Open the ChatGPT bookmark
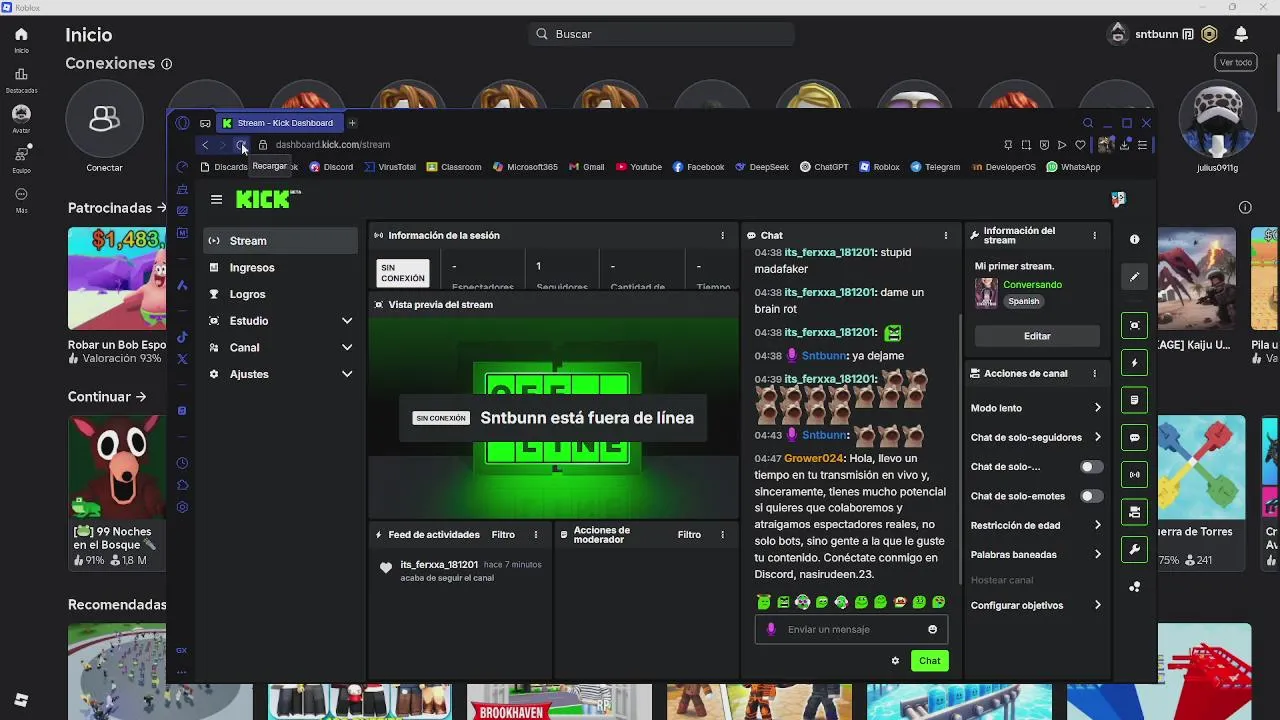 pyautogui.click(x=824, y=167)
